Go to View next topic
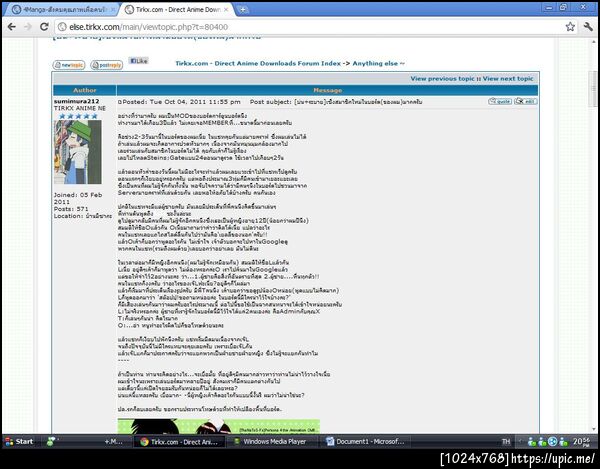600x469 pixels. 508,78
